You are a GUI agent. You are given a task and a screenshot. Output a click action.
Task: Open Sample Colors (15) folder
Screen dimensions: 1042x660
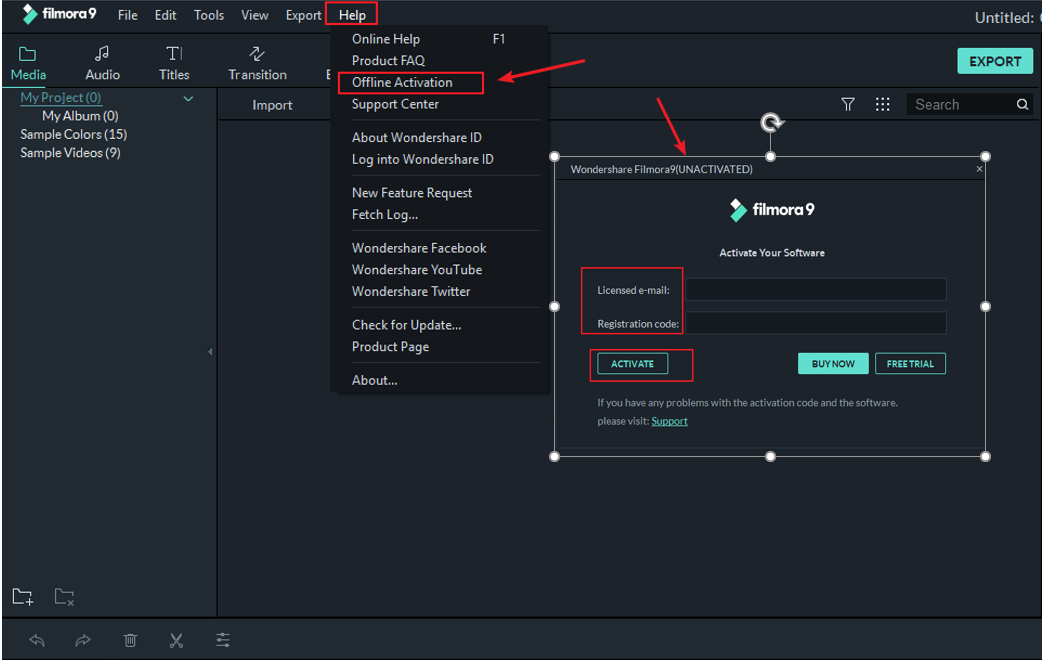[74, 134]
